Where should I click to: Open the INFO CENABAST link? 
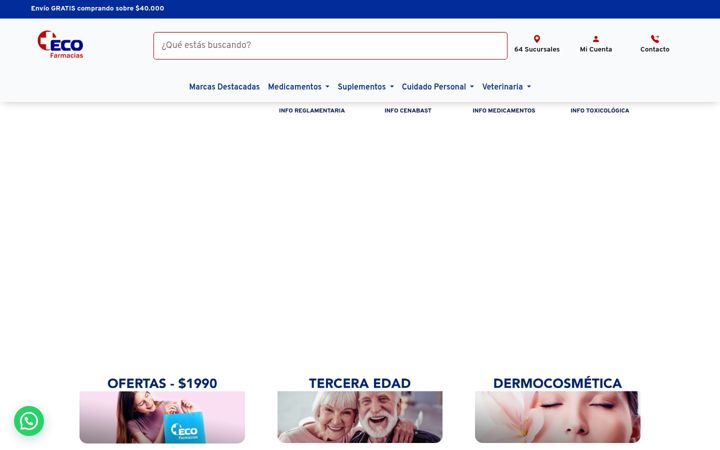click(408, 111)
